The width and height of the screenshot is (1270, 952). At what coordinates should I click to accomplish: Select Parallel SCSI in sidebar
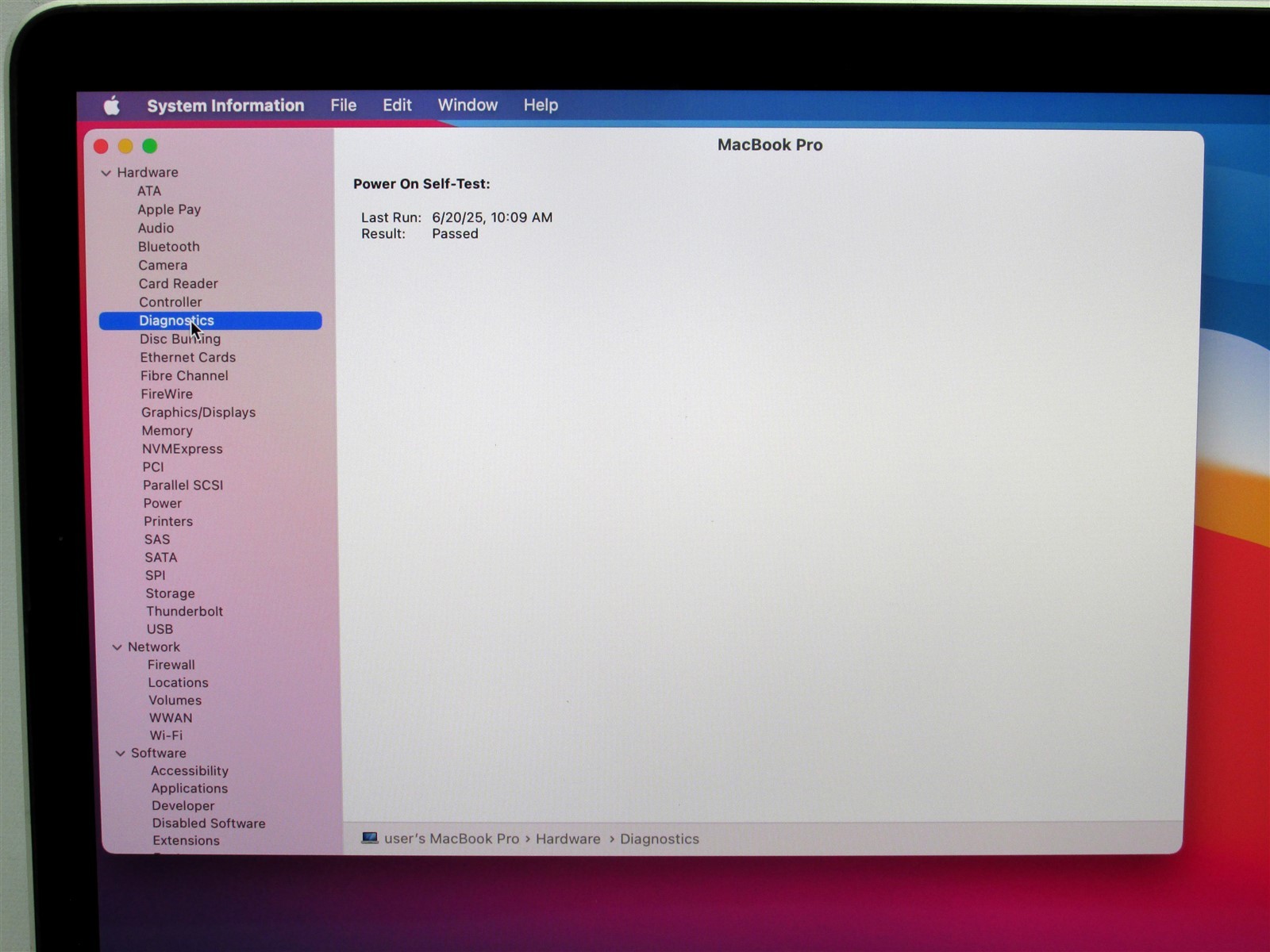click(x=183, y=486)
